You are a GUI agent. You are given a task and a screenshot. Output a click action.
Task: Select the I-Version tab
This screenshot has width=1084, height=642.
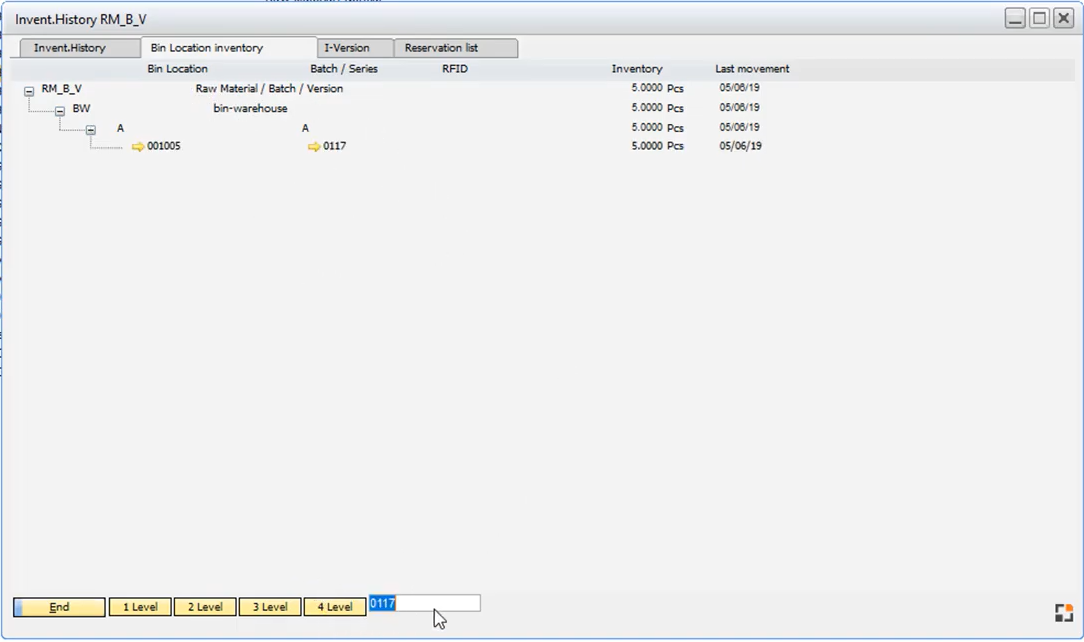[x=352, y=48]
